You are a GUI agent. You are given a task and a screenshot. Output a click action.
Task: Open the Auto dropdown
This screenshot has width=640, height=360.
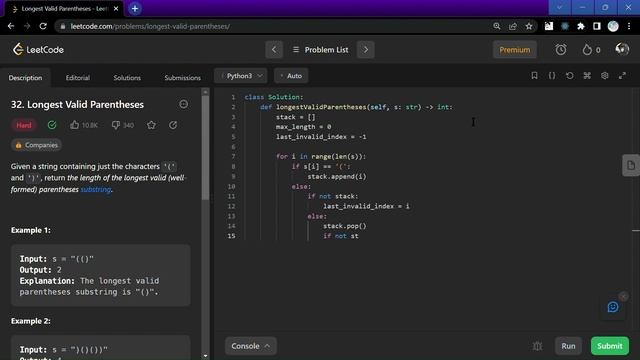pos(291,76)
